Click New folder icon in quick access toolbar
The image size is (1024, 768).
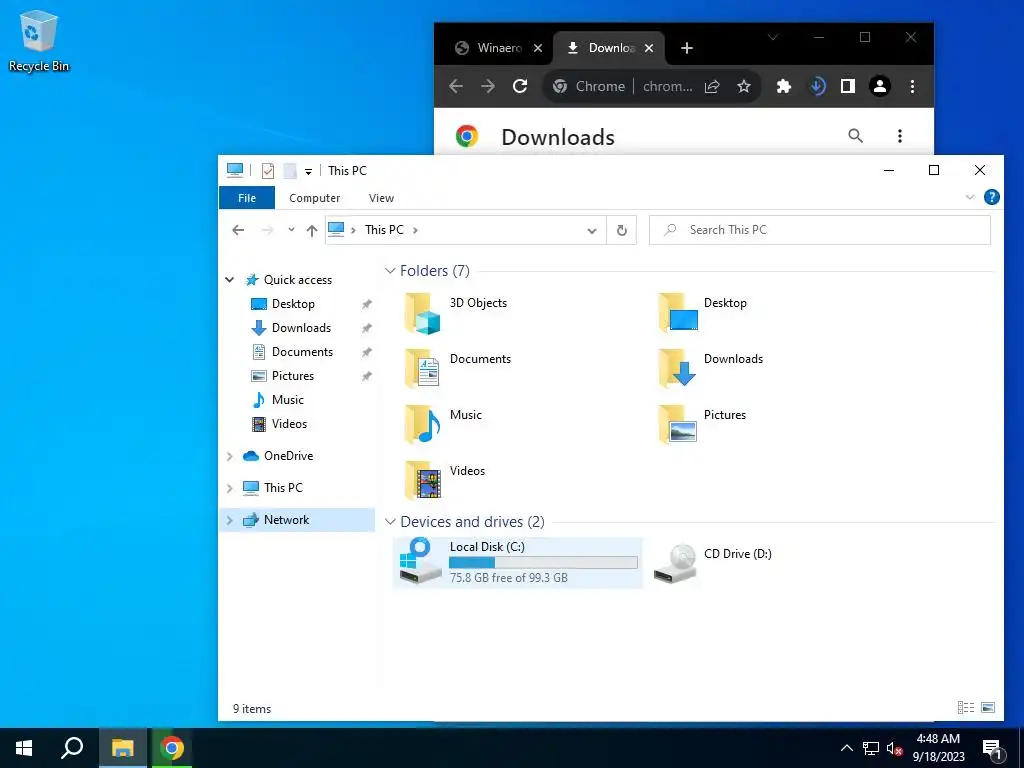point(289,170)
